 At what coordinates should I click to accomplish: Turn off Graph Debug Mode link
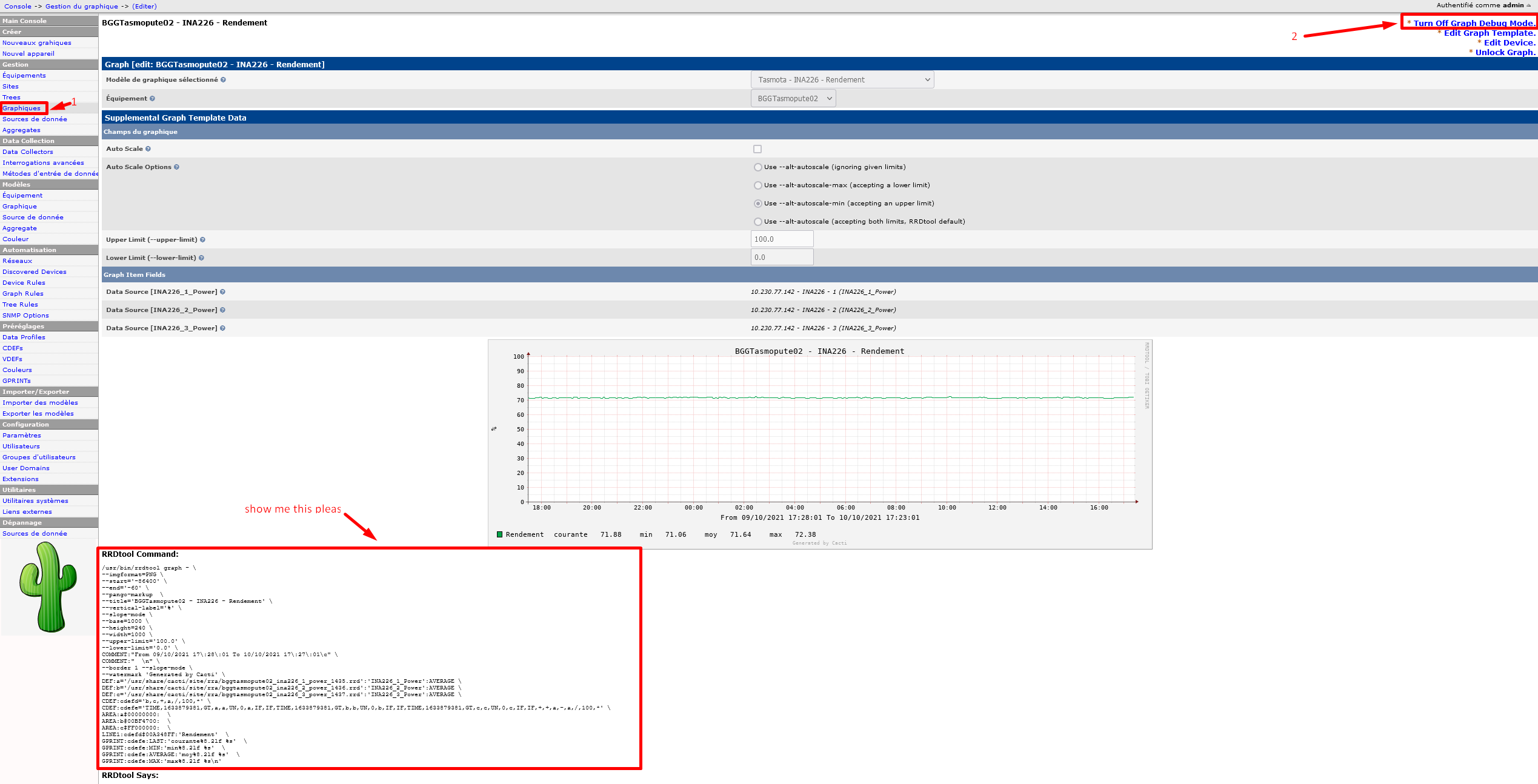click(1474, 23)
